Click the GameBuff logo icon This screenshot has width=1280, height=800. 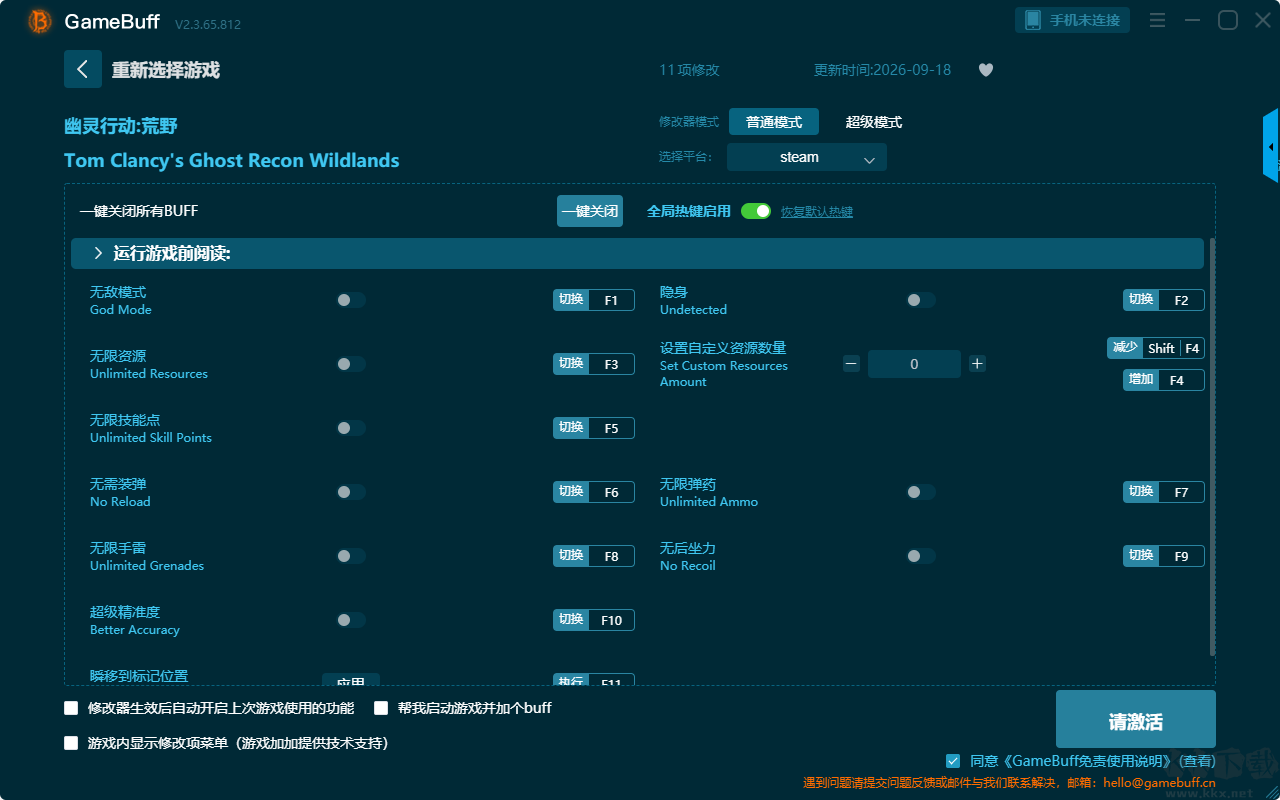tap(40, 21)
